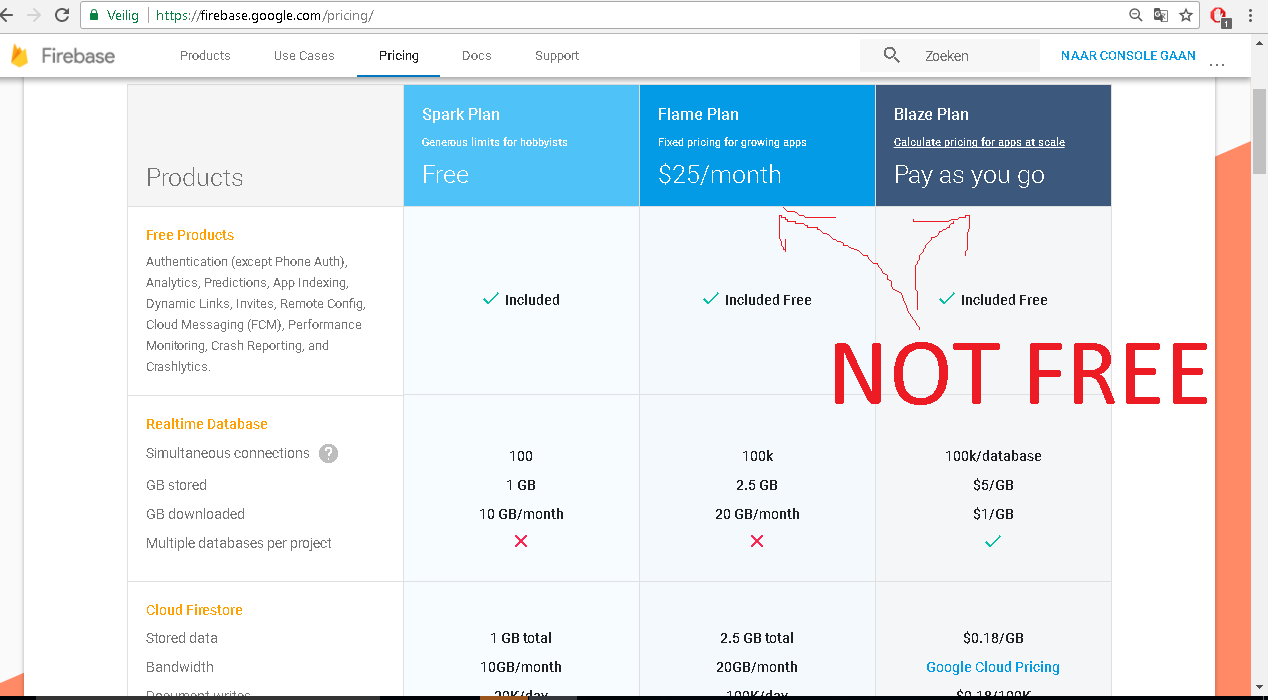Click the 20 GB/month value

[x=757, y=514]
